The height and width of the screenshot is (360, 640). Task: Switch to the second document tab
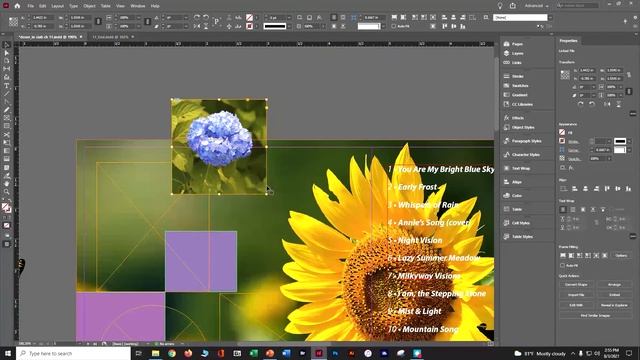point(110,37)
